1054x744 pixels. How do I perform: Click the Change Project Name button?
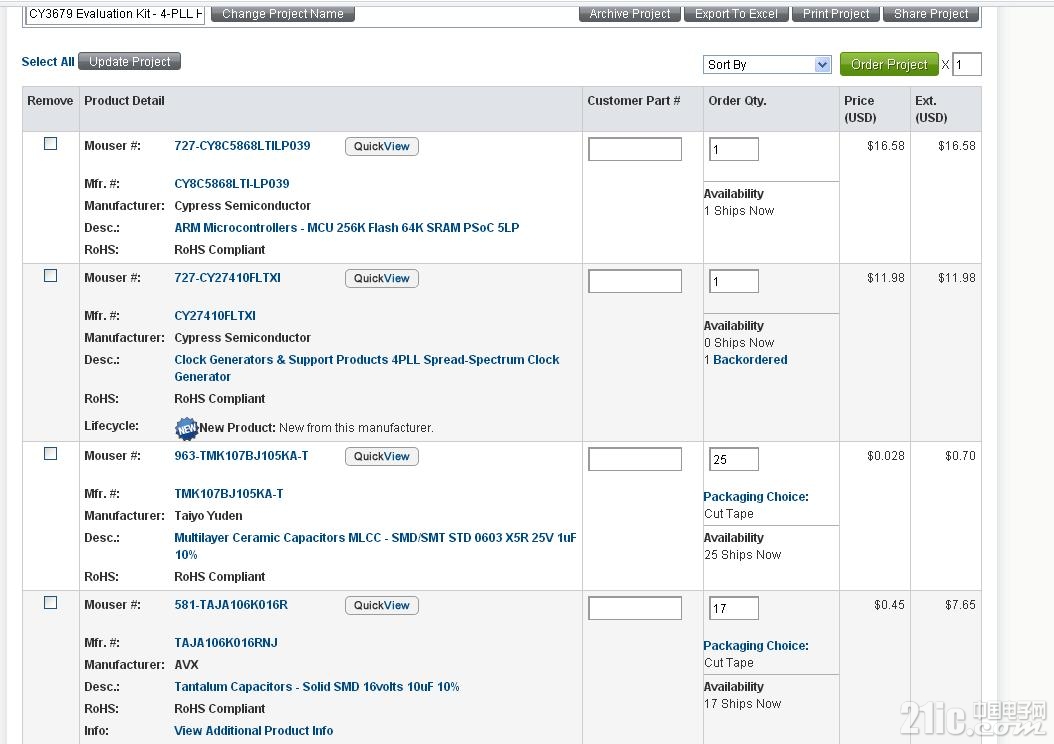point(283,13)
